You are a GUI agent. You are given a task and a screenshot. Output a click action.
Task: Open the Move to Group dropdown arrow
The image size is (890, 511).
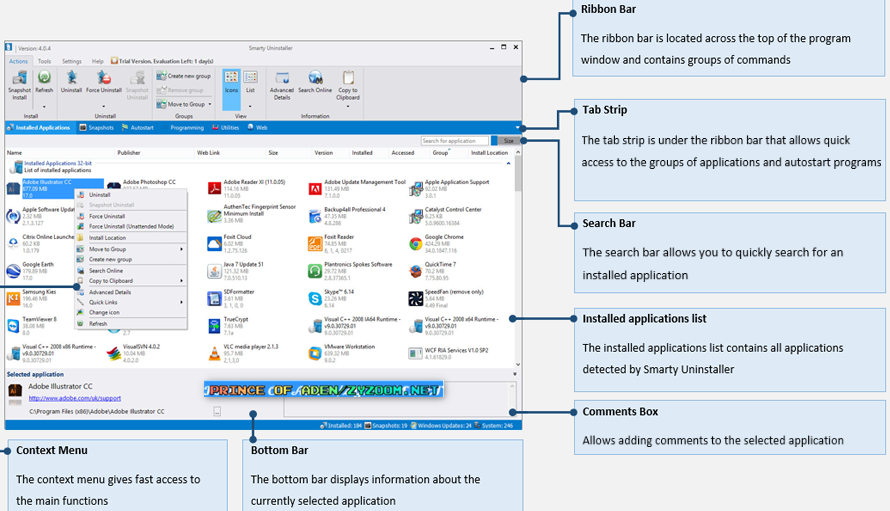pos(210,104)
